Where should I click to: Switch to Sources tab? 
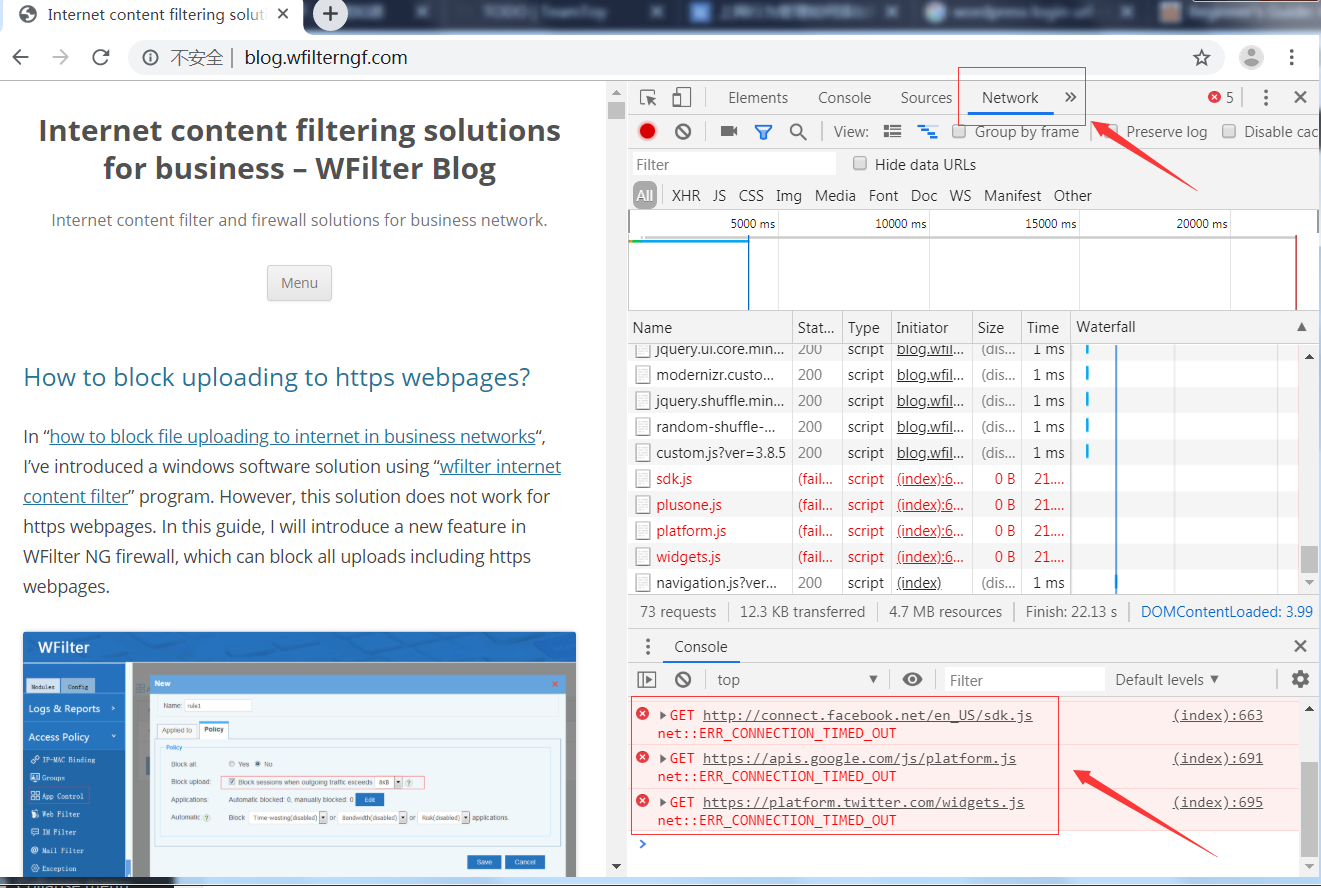click(x=926, y=97)
